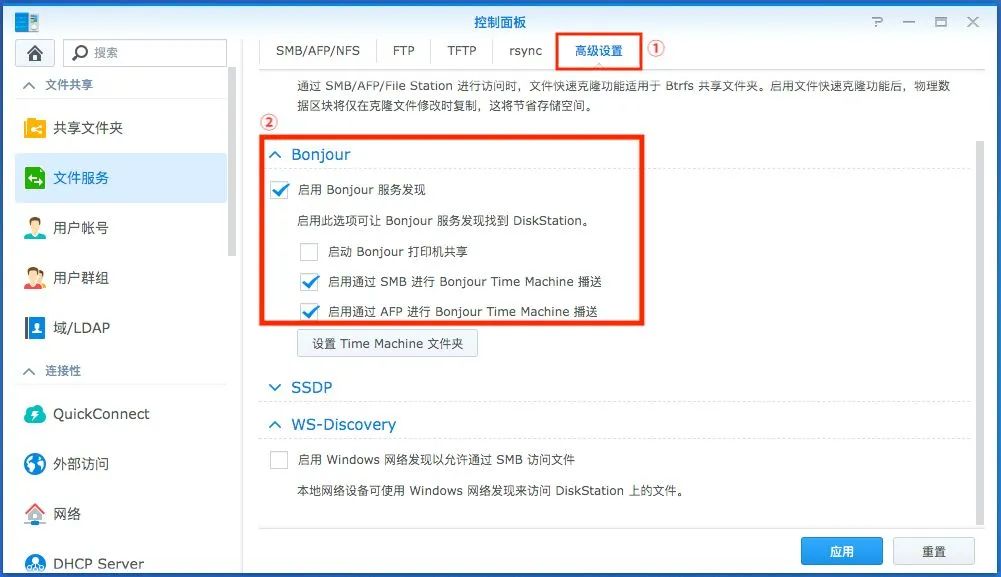
Task: Collapse the Bonjour section
Action: (275, 154)
